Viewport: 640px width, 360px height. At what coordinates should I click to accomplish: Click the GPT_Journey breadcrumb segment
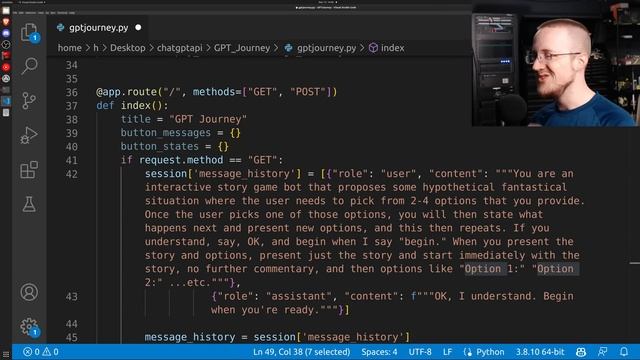coord(242,48)
